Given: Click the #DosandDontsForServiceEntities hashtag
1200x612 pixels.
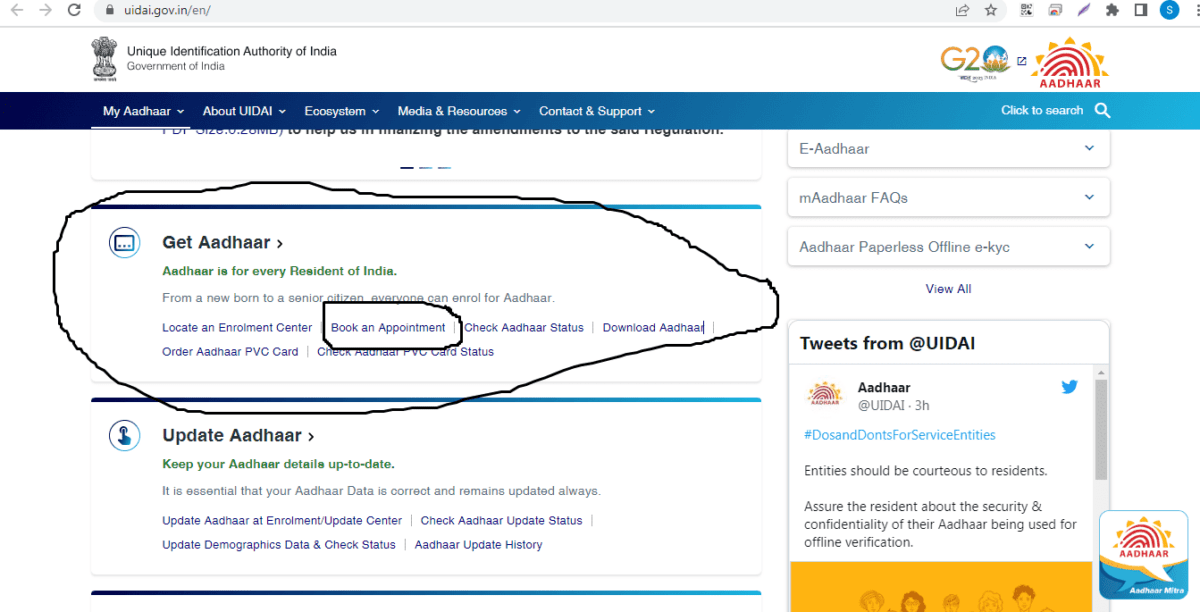Looking at the screenshot, I should click(899, 434).
